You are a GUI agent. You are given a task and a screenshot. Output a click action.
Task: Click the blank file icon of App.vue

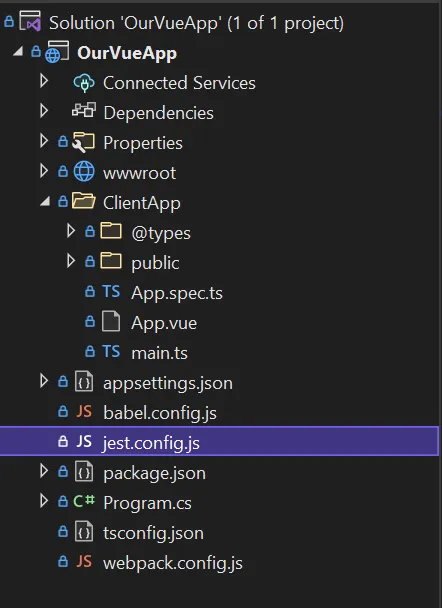[x=111, y=321]
